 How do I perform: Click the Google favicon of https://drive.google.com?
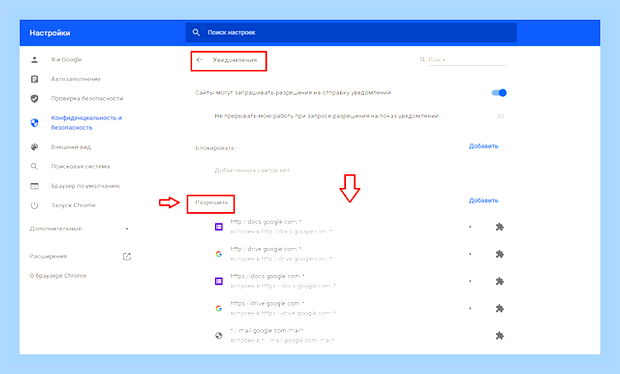[219, 308]
